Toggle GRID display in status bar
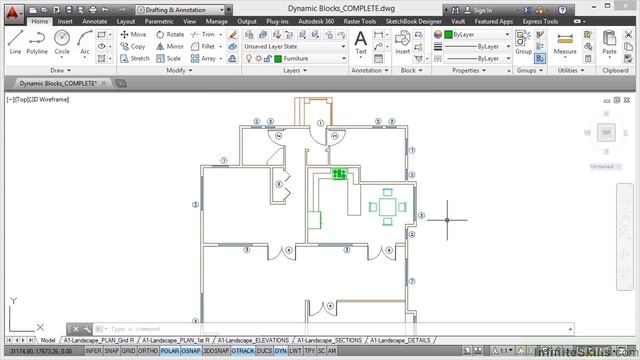The width and height of the screenshot is (640, 360). click(x=128, y=351)
